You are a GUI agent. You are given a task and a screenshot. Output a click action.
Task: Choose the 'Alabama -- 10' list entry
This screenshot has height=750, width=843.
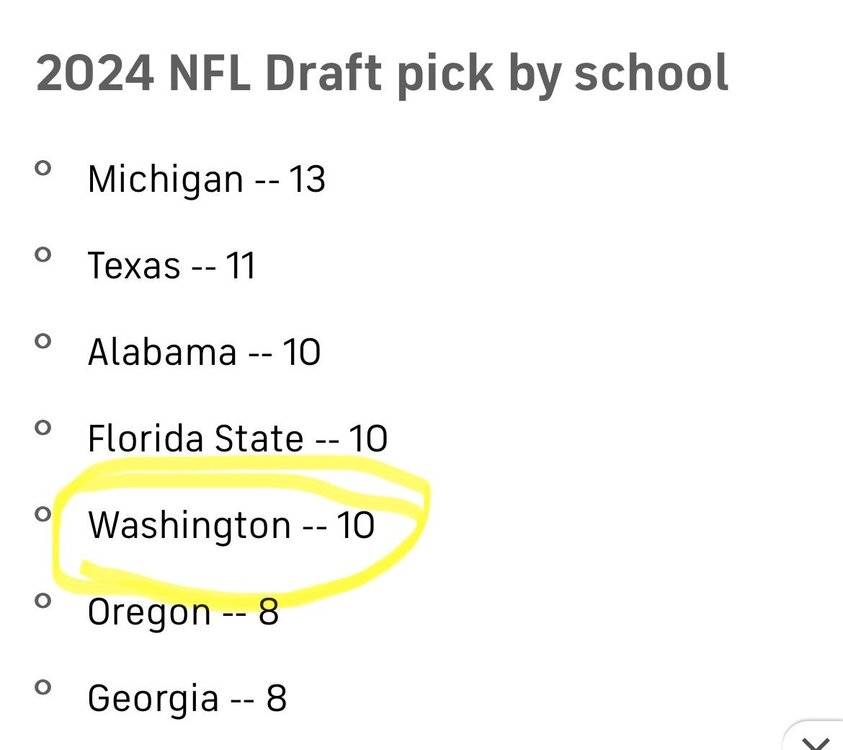204,352
